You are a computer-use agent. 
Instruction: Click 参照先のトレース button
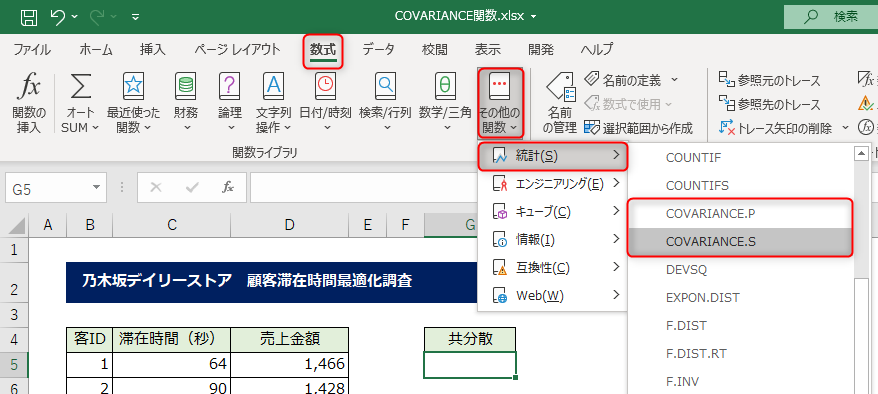coord(769,104)
